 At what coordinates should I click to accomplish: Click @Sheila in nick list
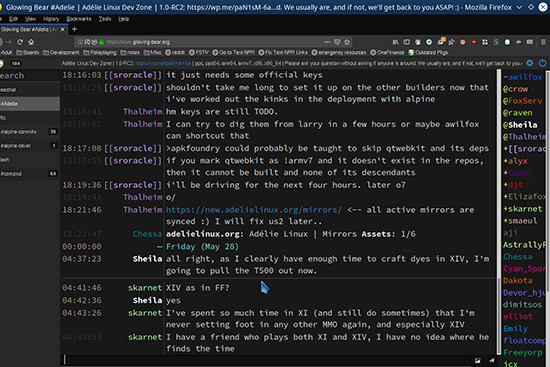click(x=520, y=125)
